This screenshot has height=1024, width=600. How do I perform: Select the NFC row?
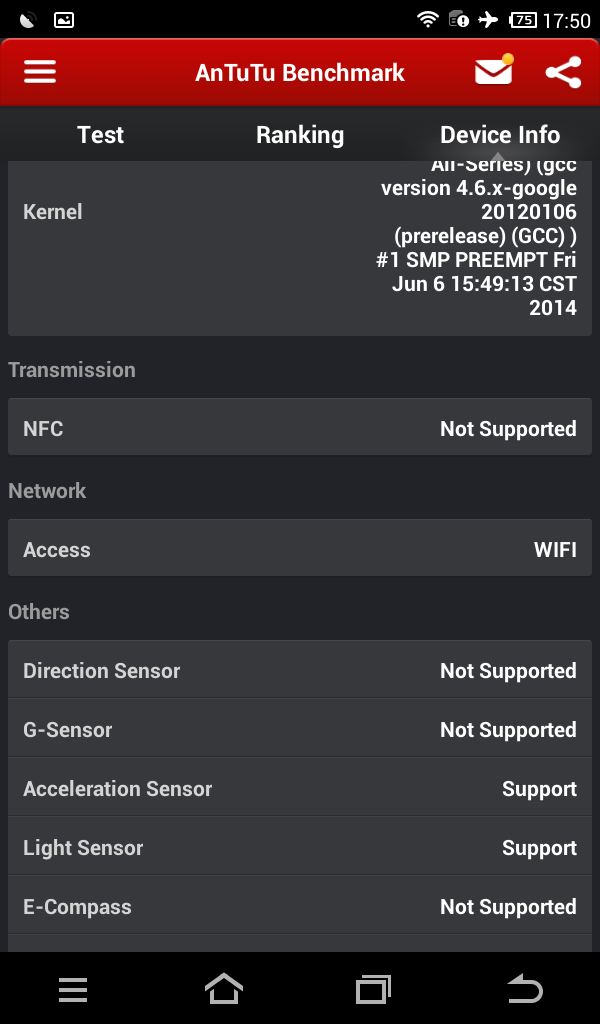(300, 428)
